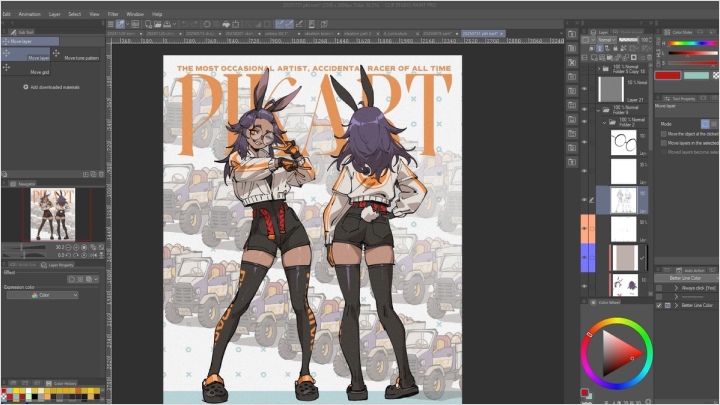
Task: Open the Better Line Color action set dropdown
Action: click(685, 278)
